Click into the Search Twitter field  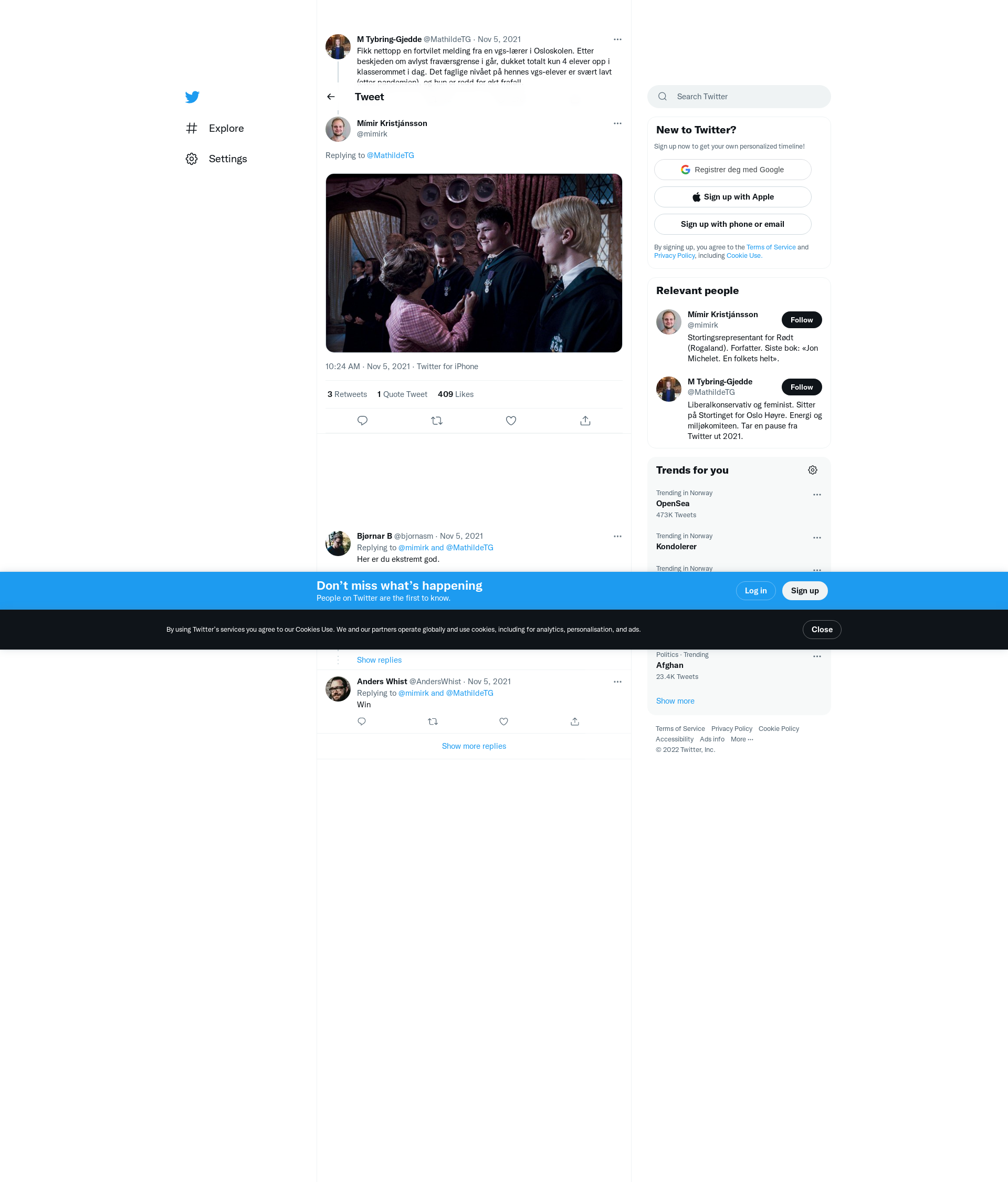[739, 97]
